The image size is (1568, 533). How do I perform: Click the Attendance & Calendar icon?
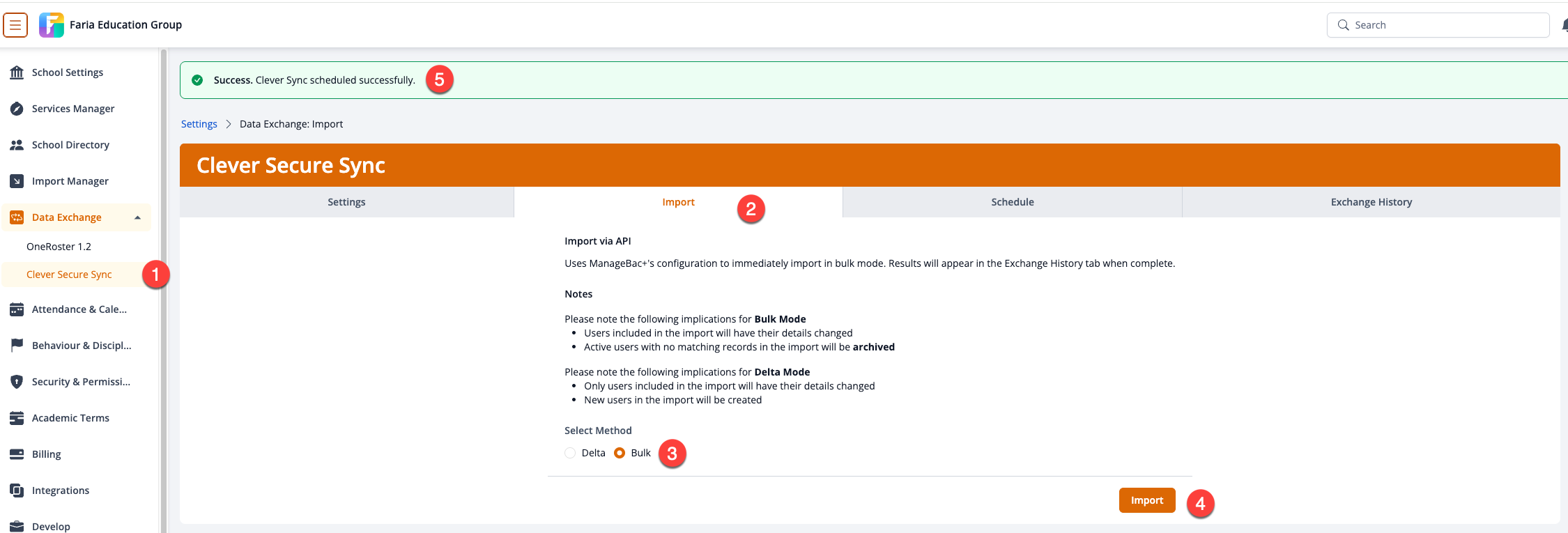(17, 309)
